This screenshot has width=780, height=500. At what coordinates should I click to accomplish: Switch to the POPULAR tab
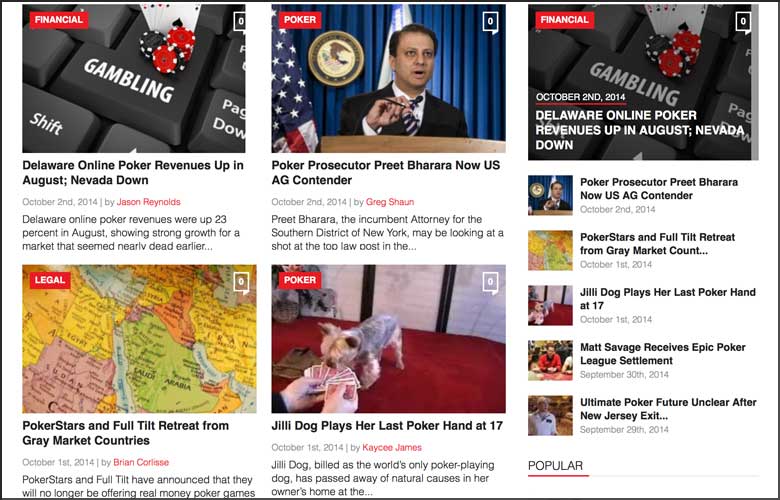[x=555, y=466]
